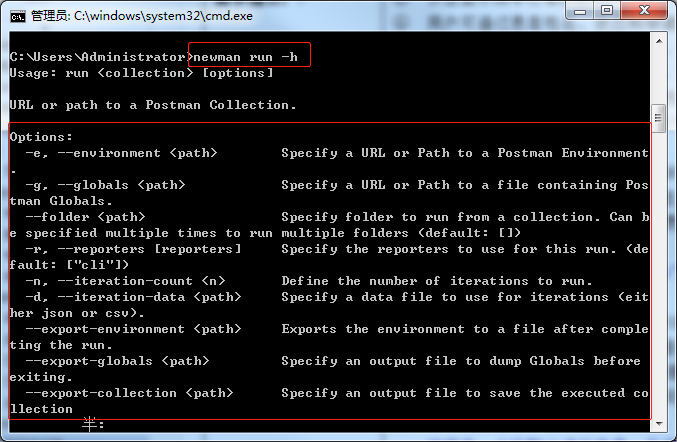Click the '-d, --iteration-data <path>' option
Screen dimensions: 677x442
click(x=133, y=297)
